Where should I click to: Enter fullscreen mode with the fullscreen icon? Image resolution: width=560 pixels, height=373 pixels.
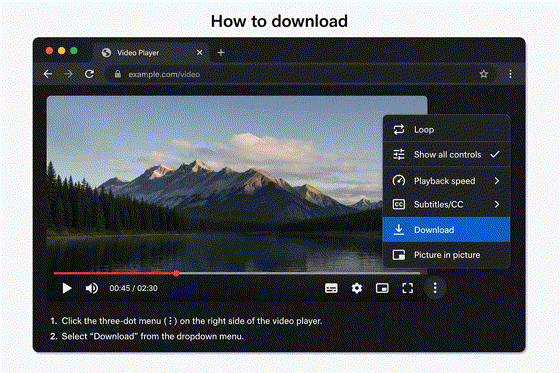coord(408,288)
